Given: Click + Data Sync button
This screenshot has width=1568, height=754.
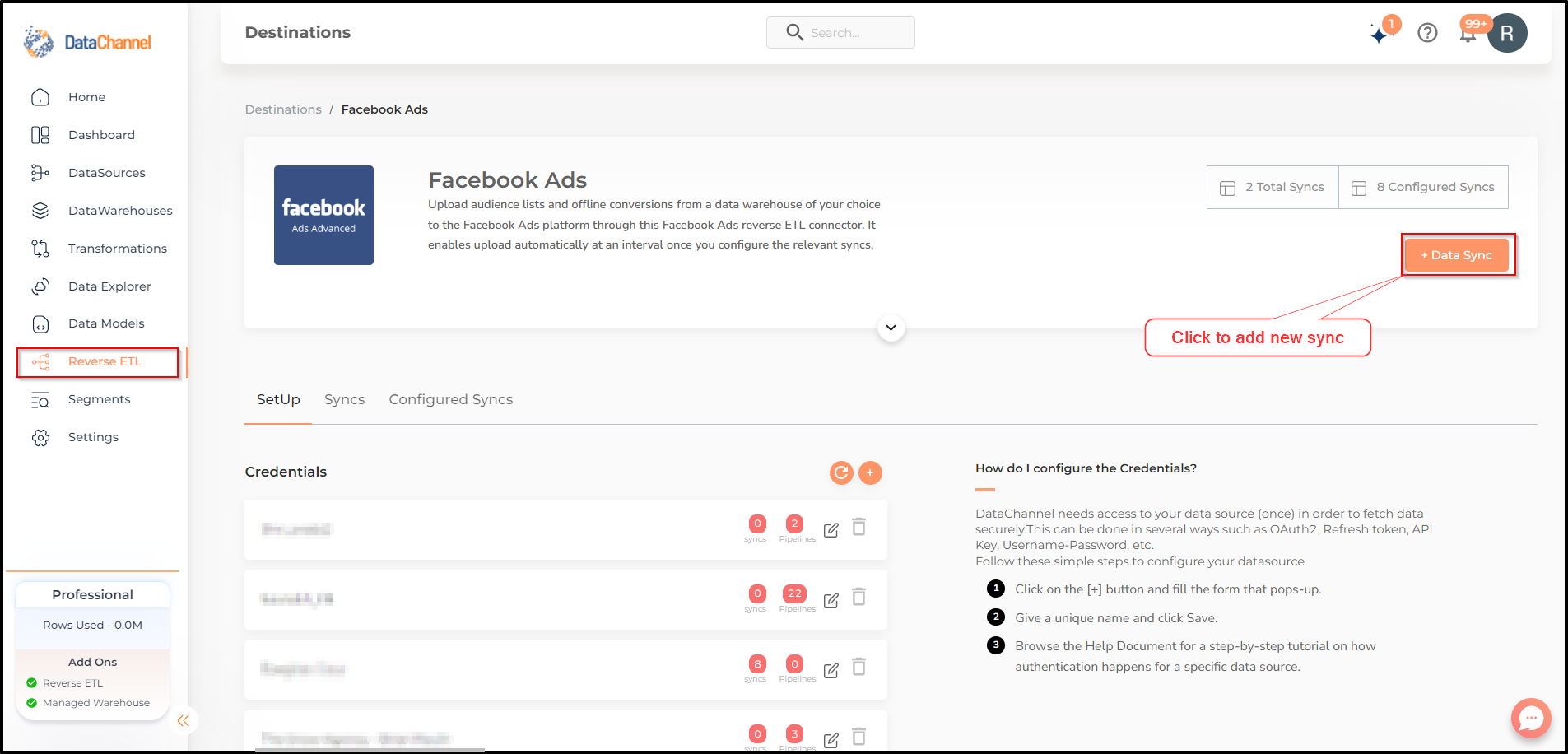Looking at the screenshot, I should tap(1457, 255).
